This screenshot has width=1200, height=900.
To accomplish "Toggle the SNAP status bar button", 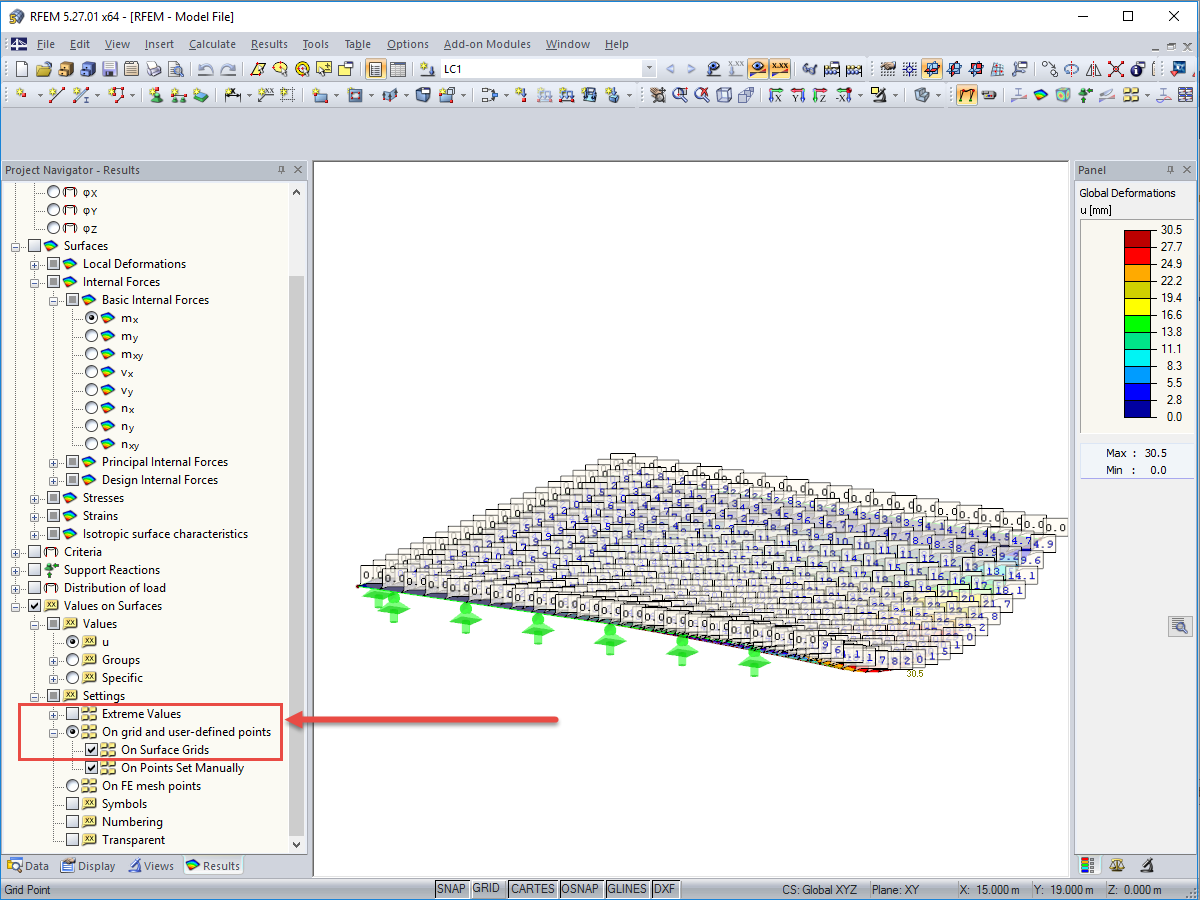I will (x=452, y=889).
